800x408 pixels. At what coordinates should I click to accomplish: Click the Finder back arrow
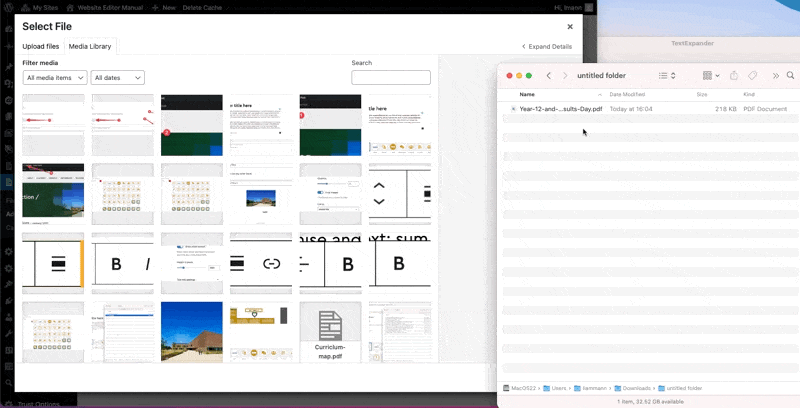(x=548, y=76)
